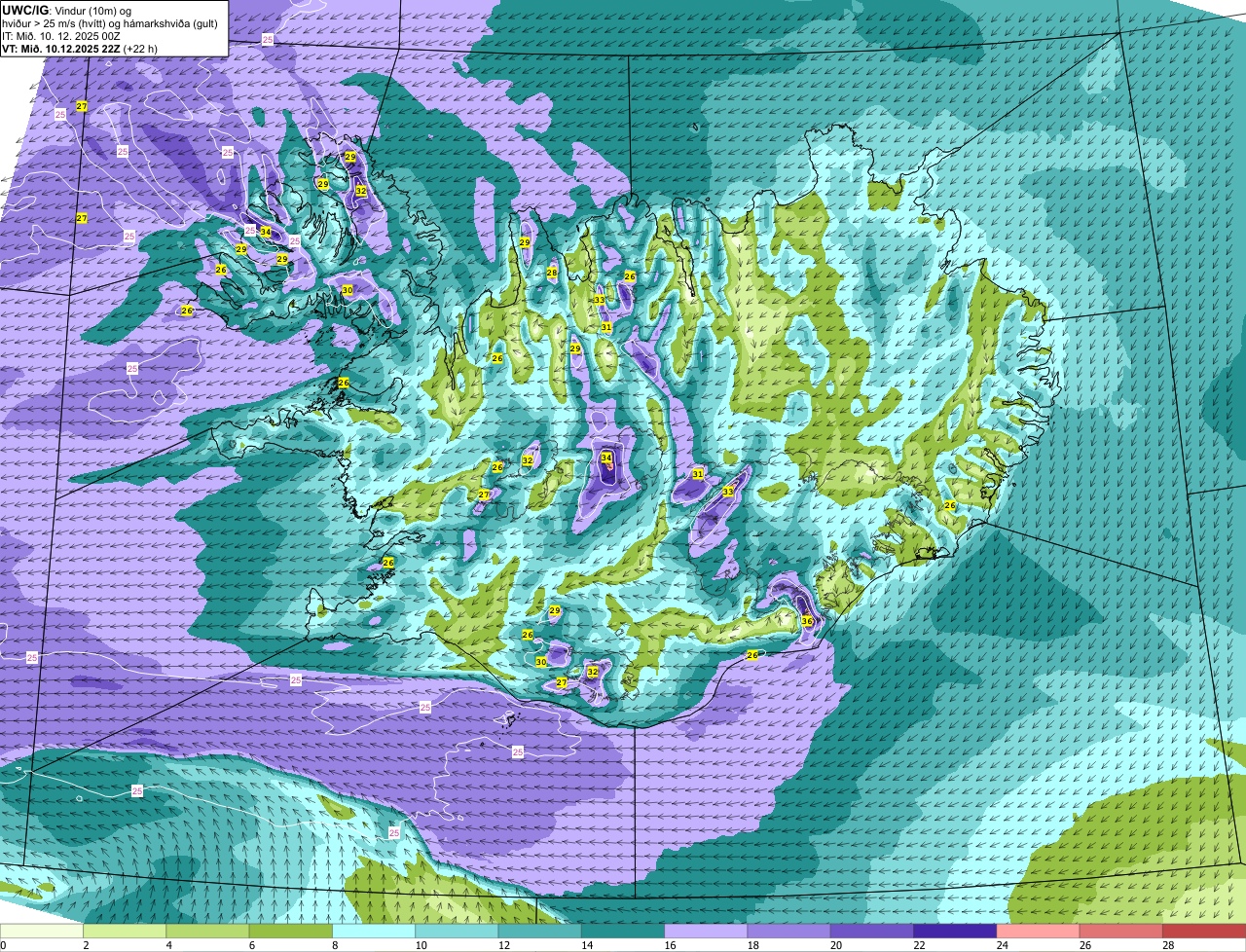Viewport: 1246px width, 952px height.
Task: Click the legend swatch below 2 m/s
Action: pyautogui.click(x=42, y=932)
